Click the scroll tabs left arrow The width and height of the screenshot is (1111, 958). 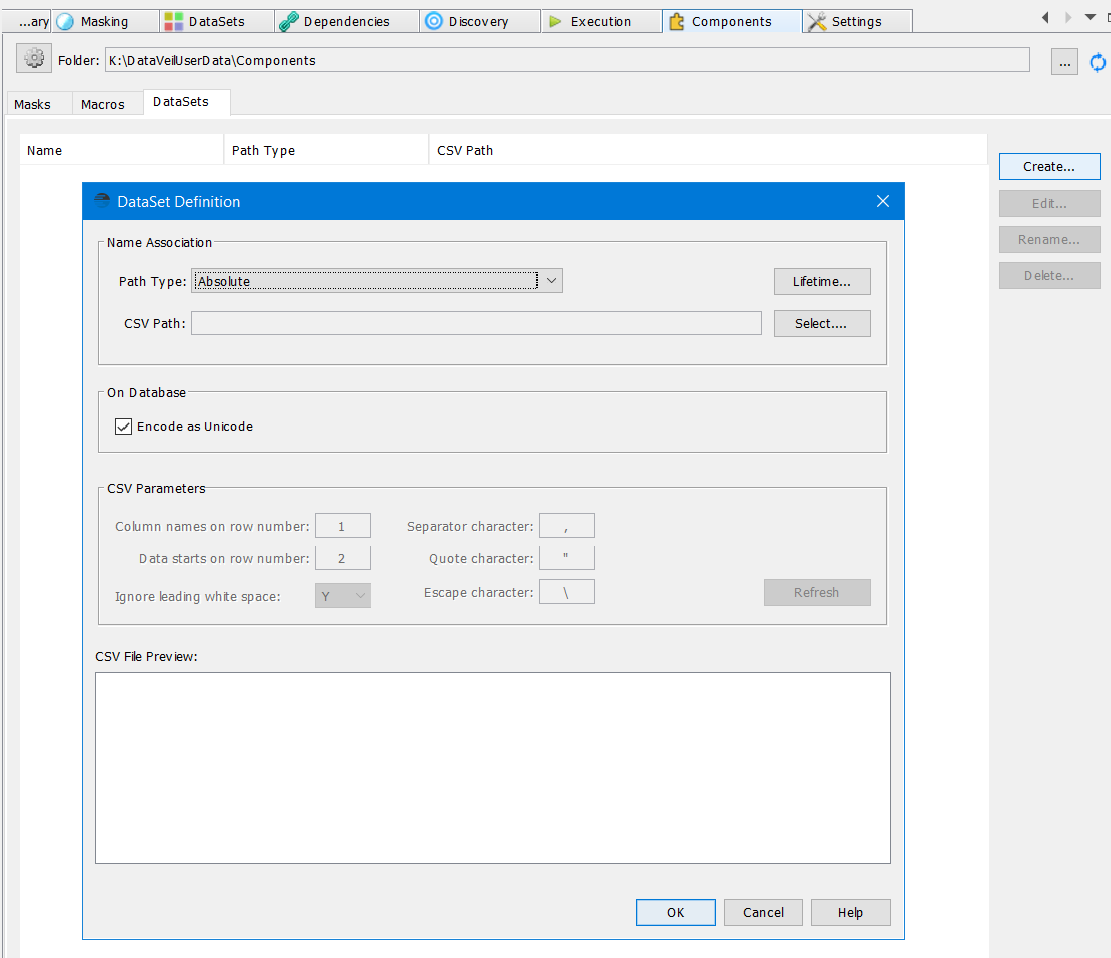1045,17
